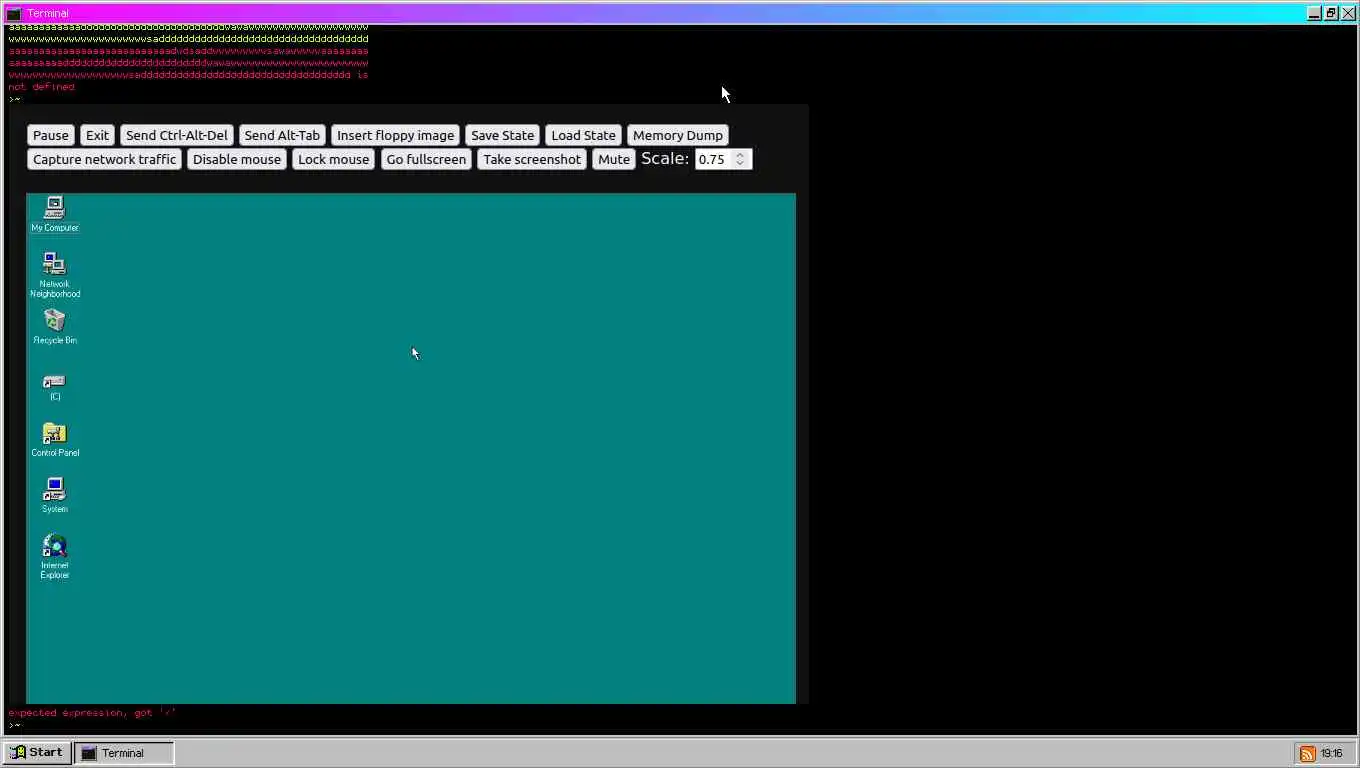Click the RSS feed tray icon
The width and height of the screenshot is (1360, 768).
click(1307, 754)
